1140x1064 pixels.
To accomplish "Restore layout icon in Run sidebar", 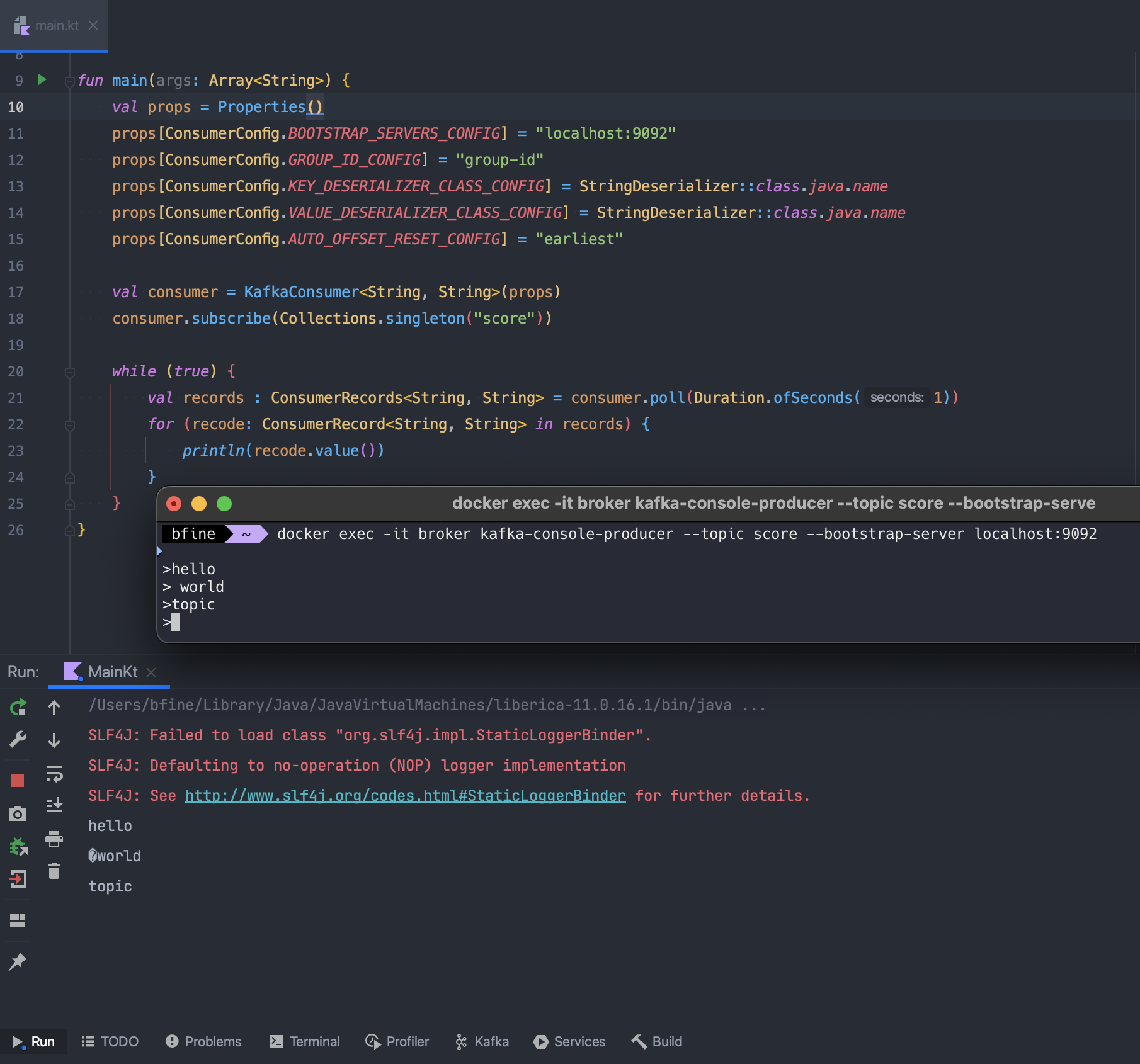I will pos(18,920).
